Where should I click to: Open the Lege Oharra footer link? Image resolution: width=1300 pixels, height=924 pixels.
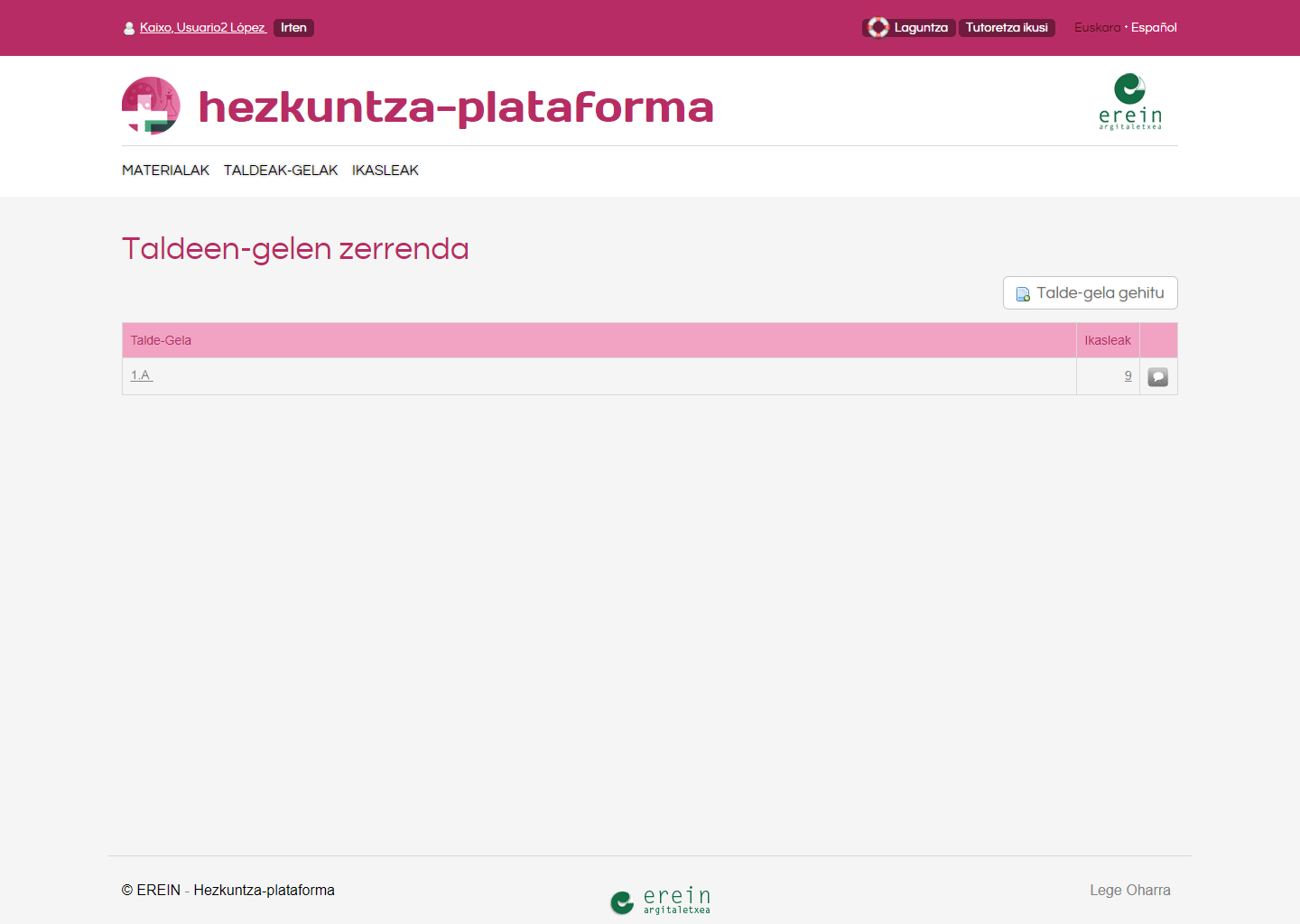pyautogui.click(x=1129, y=890)
